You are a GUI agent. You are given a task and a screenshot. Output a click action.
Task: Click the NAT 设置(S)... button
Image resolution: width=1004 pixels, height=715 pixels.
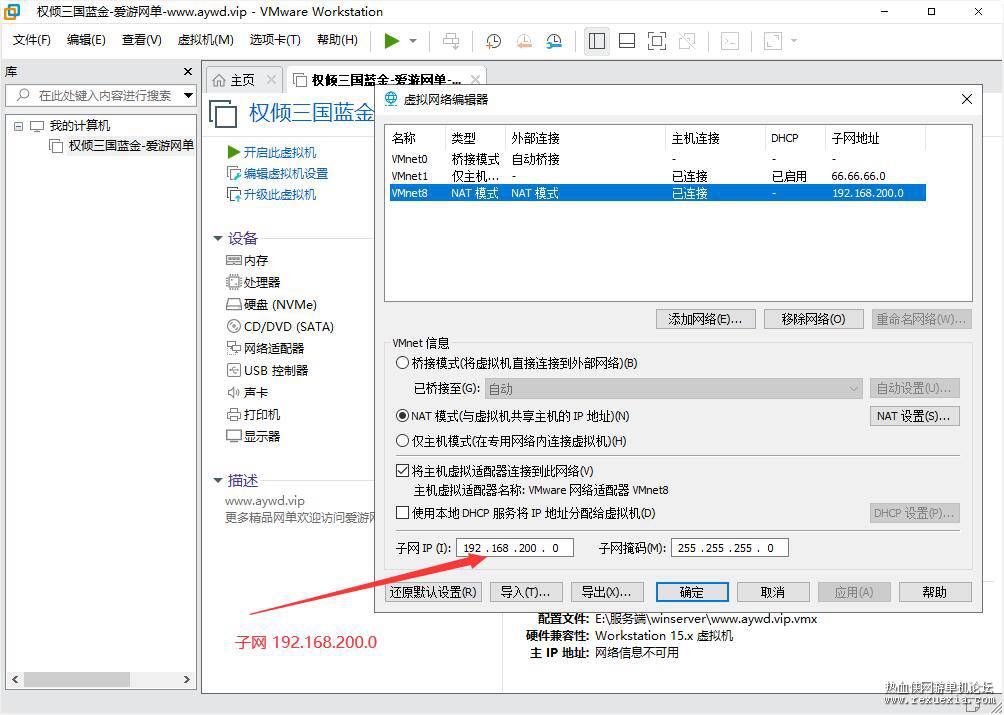click(914, 416)
